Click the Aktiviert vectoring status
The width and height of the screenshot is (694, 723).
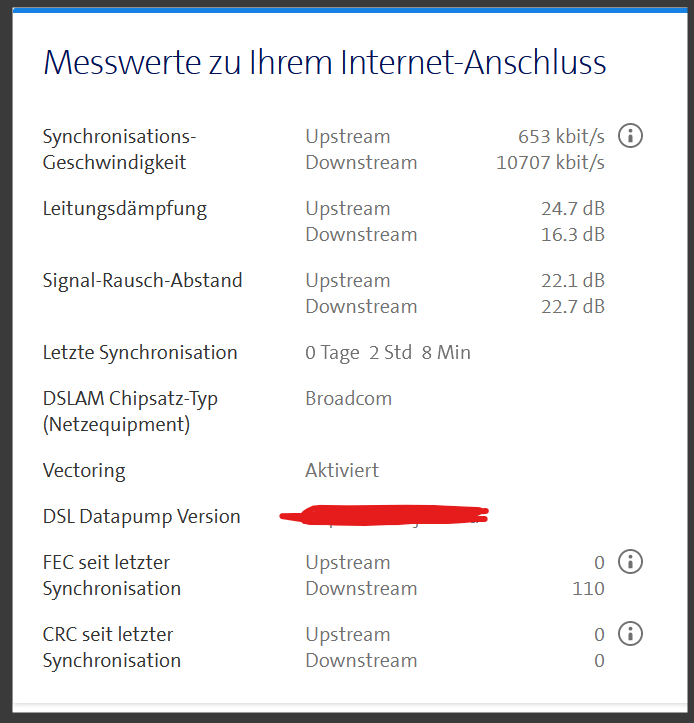click(342, 471)
